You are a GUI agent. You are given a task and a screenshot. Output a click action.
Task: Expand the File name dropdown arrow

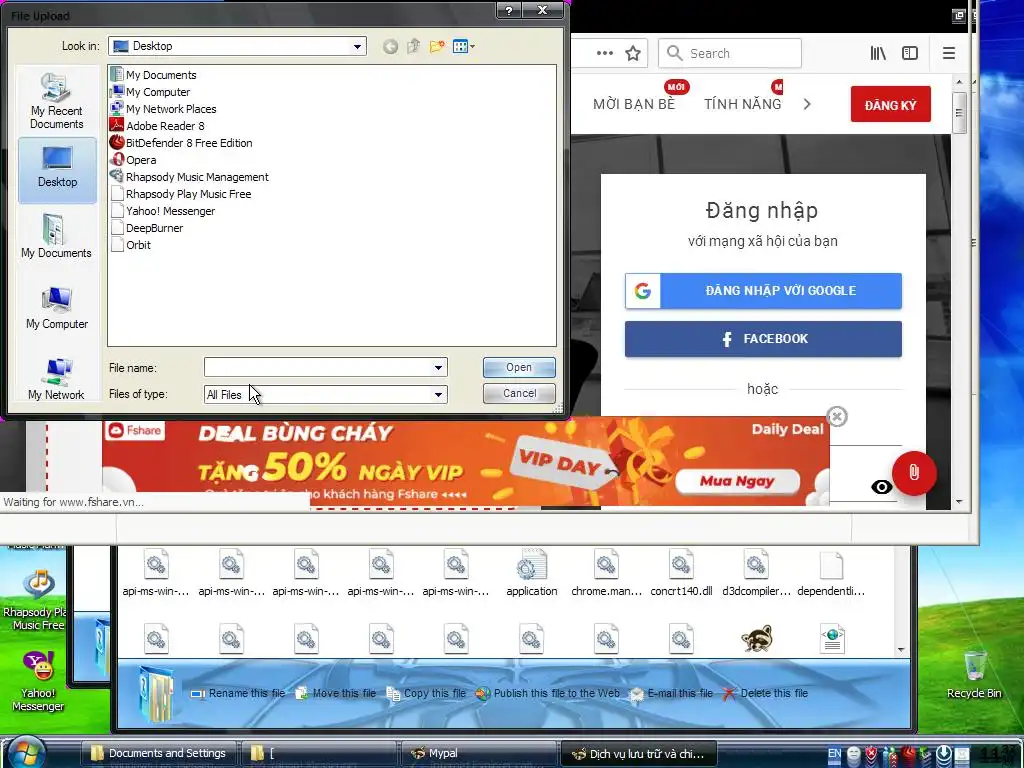[438, 368]
